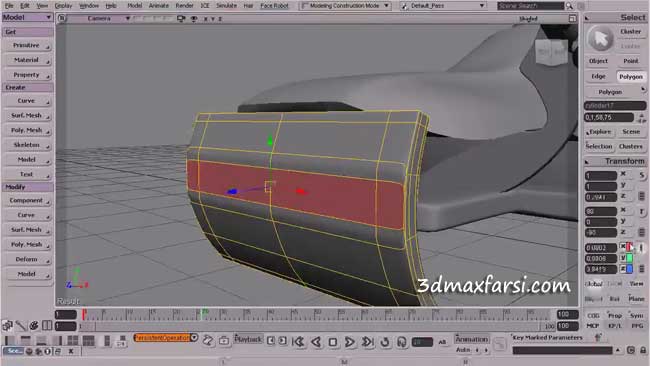Viewport: 650px width, 366px height.
Task: Play backwards
Action: (316, 342)
